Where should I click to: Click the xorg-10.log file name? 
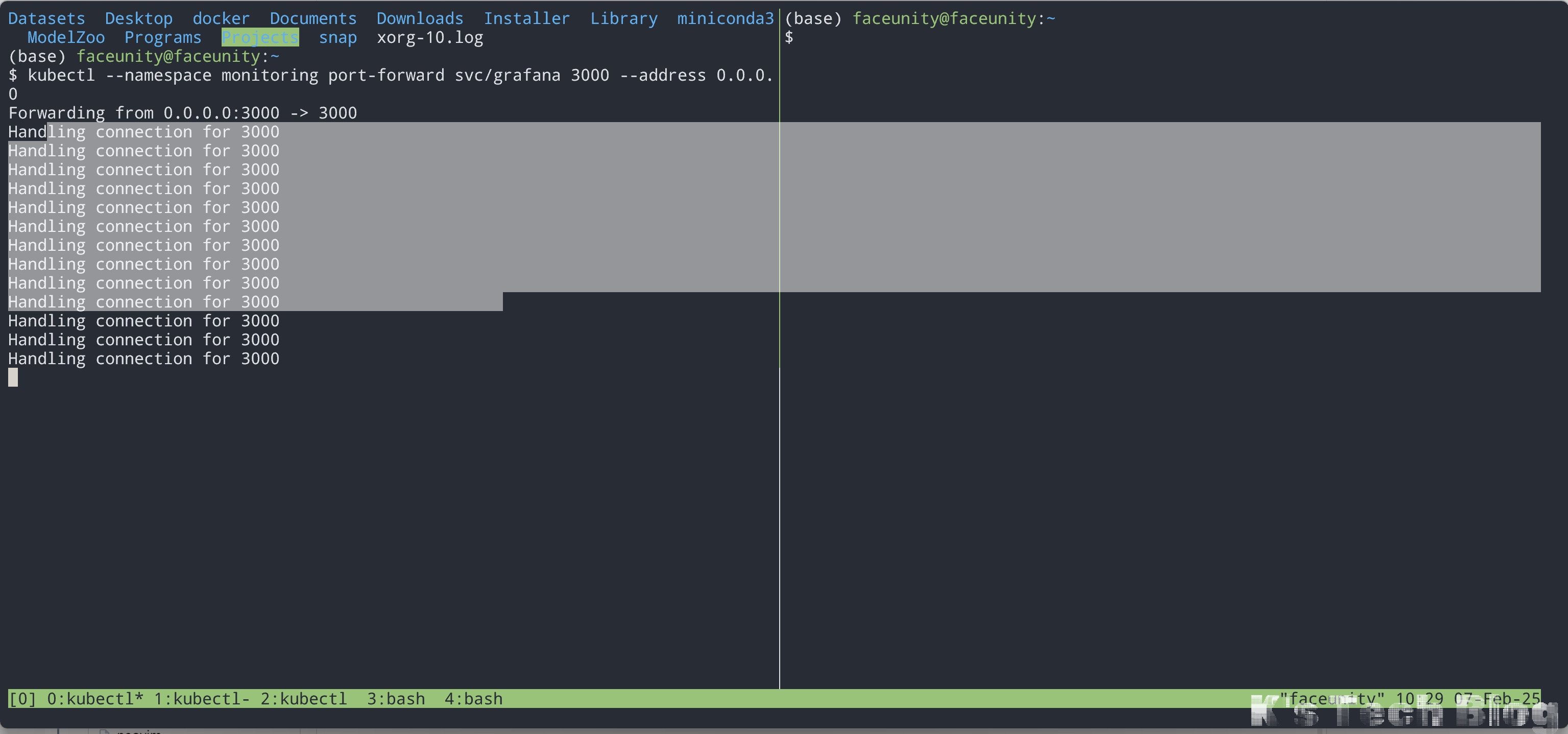tap(430, 37)
